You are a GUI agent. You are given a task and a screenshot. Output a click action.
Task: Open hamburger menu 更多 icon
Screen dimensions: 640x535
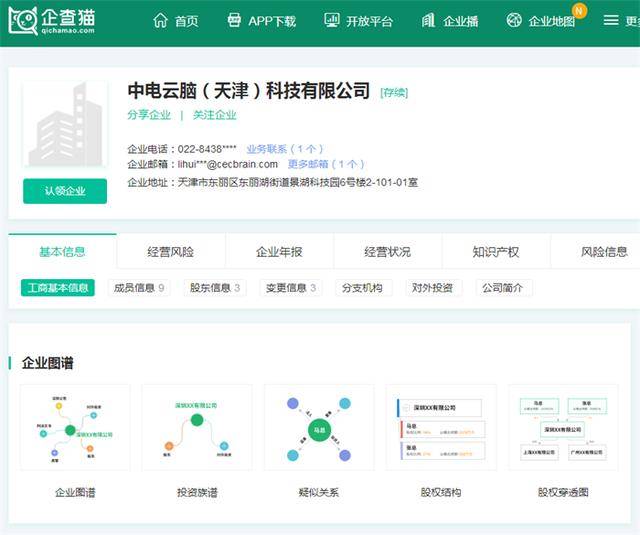click(611, 20)
